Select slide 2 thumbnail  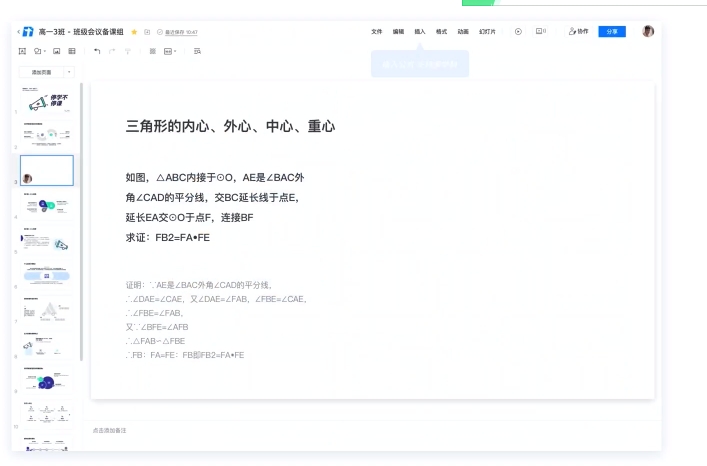click(x=47, y=135)
